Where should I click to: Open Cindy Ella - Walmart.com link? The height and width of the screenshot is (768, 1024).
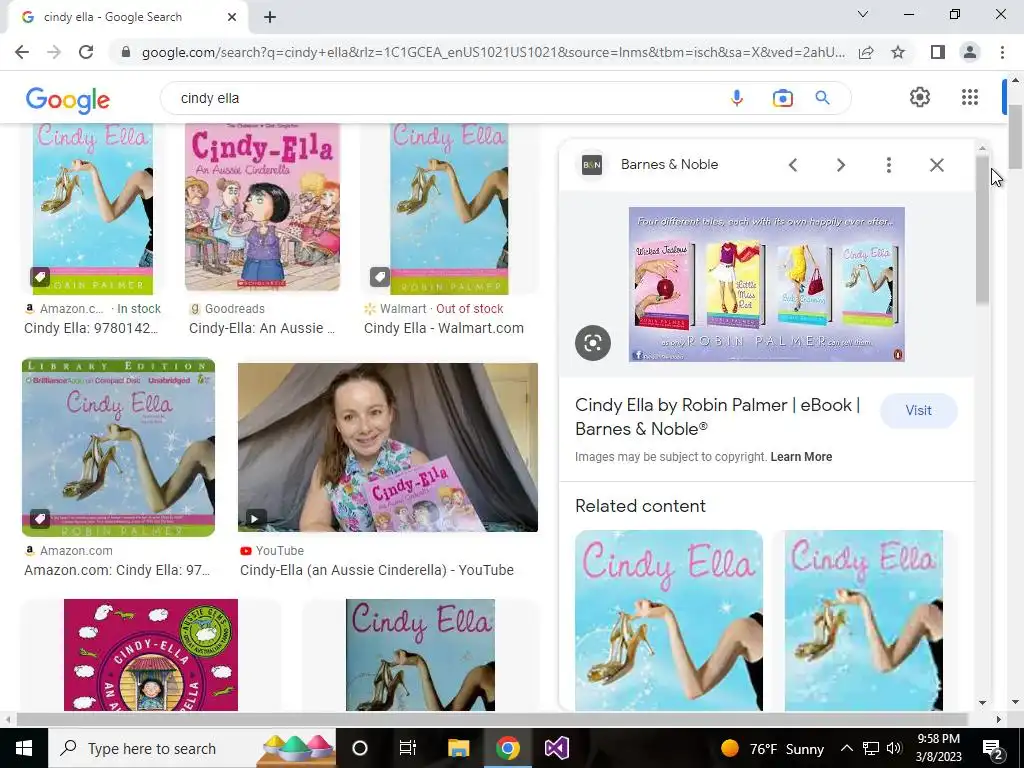[x=443, y=328]
